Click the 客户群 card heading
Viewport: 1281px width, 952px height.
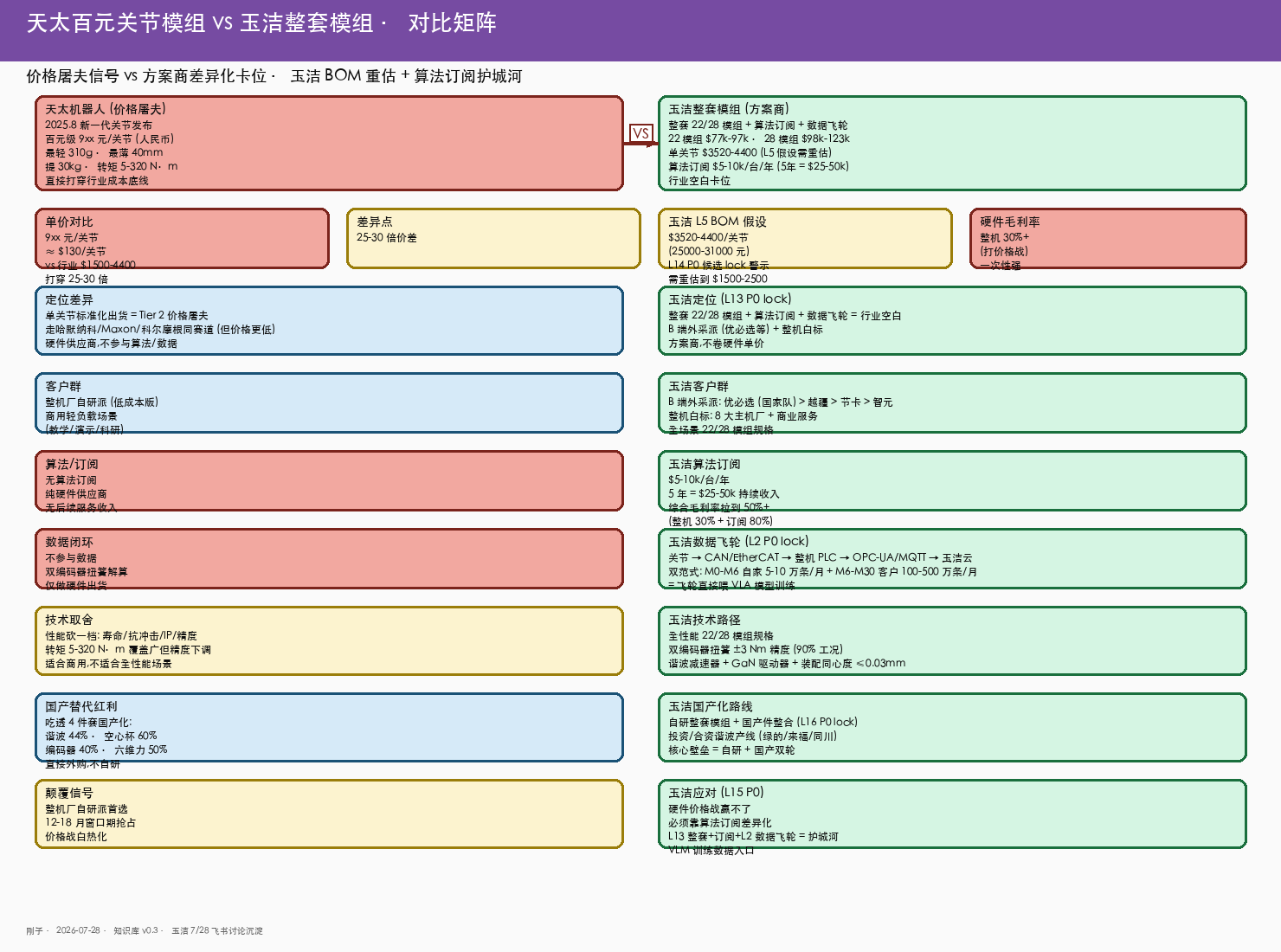(x=63, y=386)
